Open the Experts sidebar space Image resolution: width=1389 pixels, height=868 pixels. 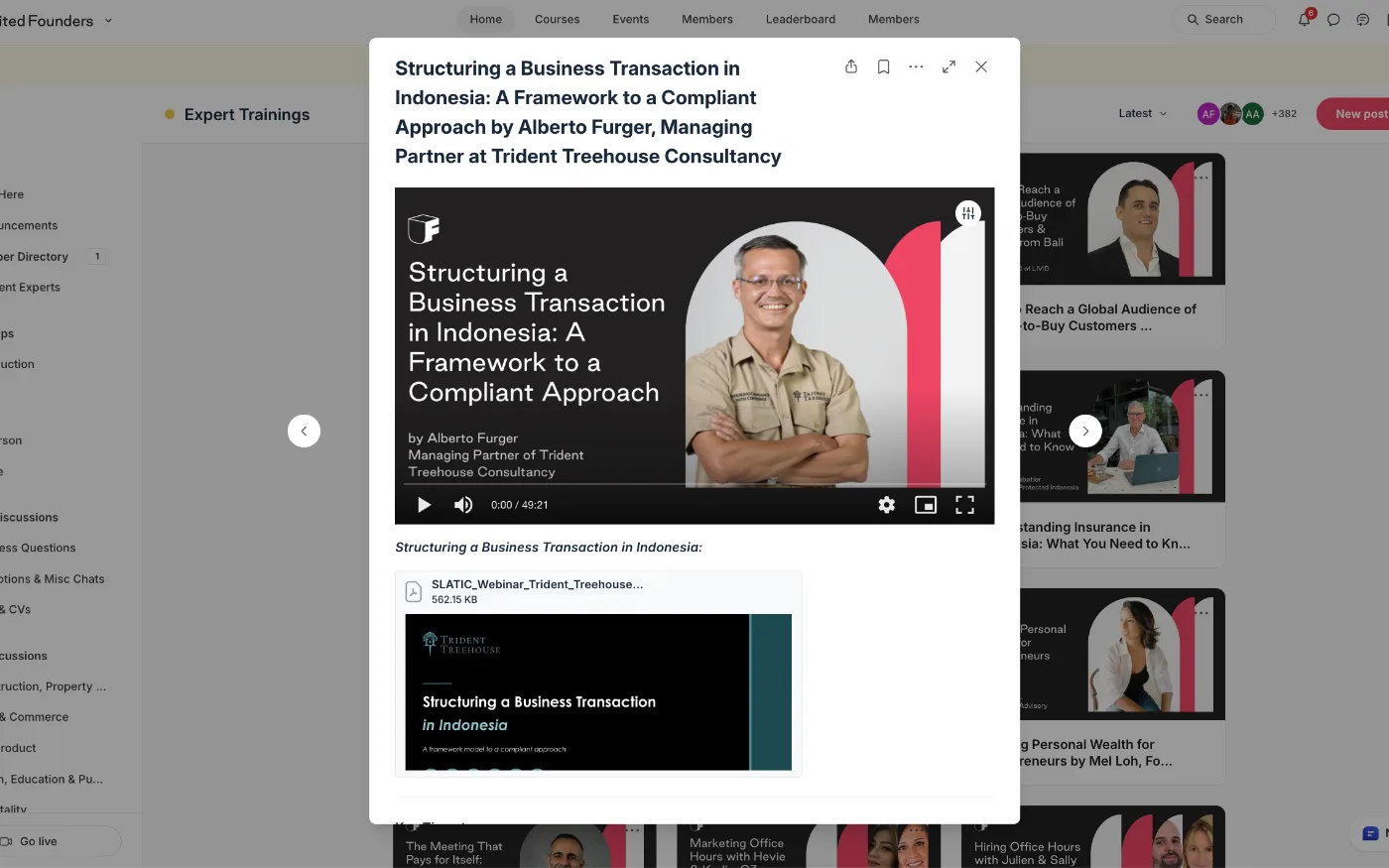tap(31, 287)
